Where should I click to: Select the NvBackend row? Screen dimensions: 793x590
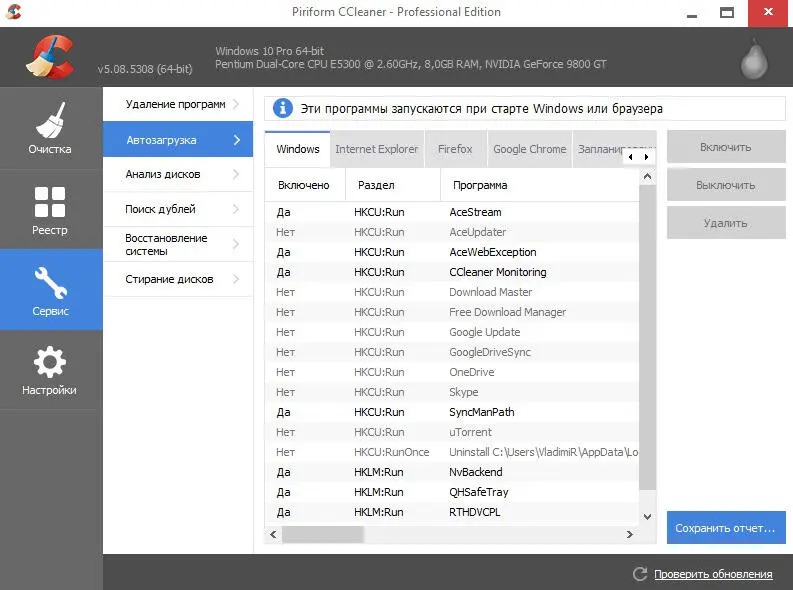coord(452,472)
